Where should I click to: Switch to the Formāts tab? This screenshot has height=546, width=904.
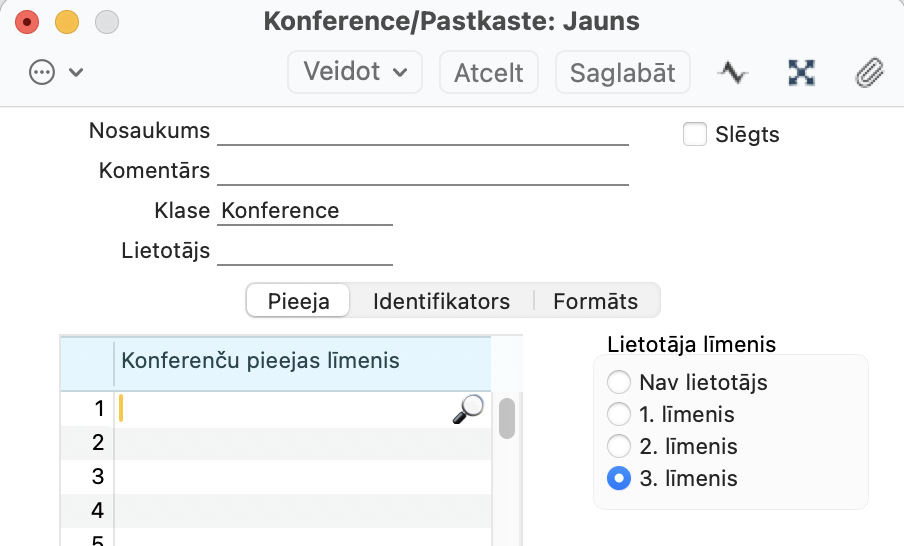pyautogui.click(x=595, y=301)
